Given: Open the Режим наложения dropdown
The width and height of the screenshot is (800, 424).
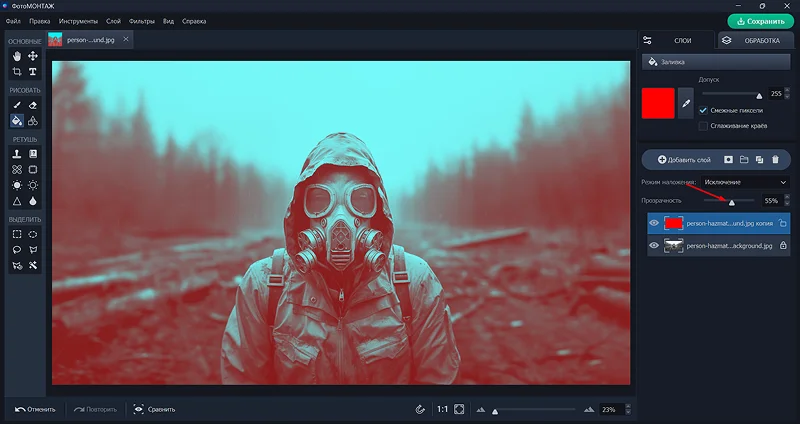Looking at the screenshot, I should tap(745, 182).
